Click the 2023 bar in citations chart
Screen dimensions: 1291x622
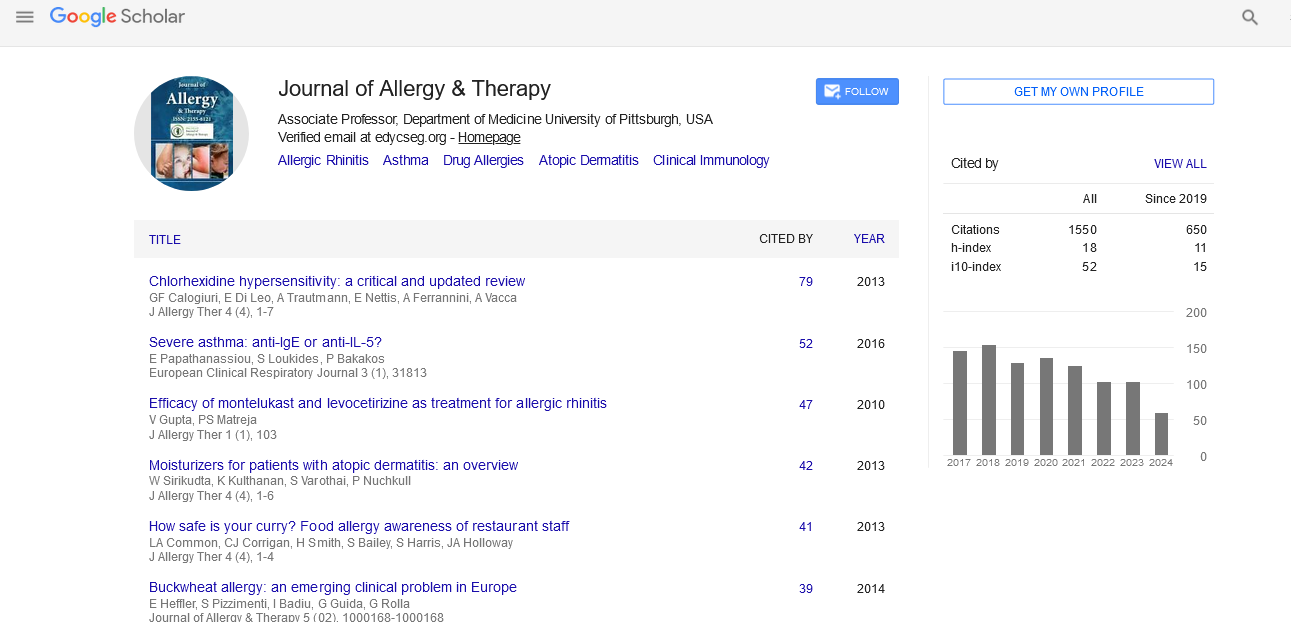click(1133, 419)
